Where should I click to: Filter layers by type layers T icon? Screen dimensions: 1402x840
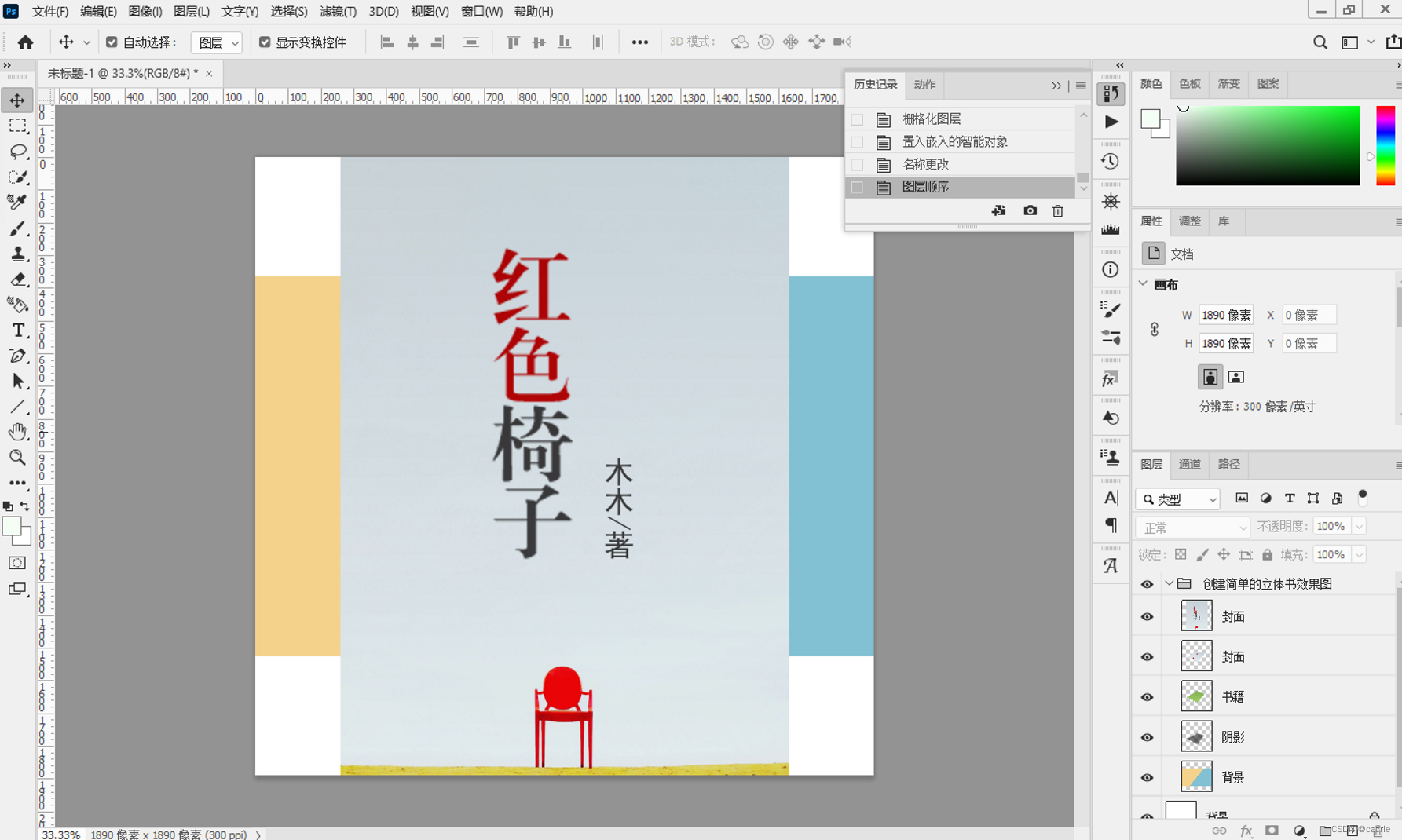tap(1290, 499)
